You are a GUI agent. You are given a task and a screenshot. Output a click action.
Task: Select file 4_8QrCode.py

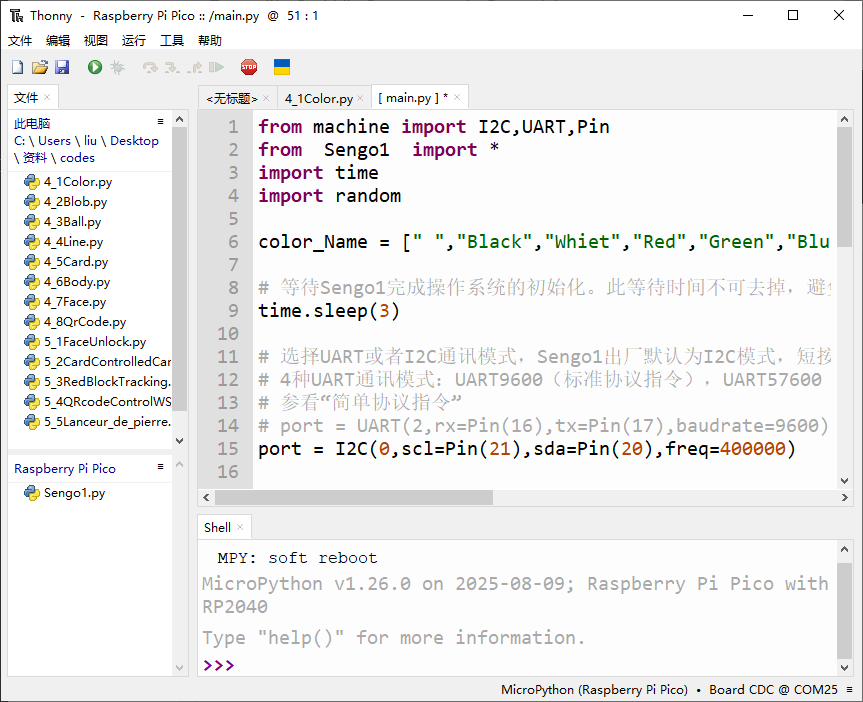[x=85, y=322]
